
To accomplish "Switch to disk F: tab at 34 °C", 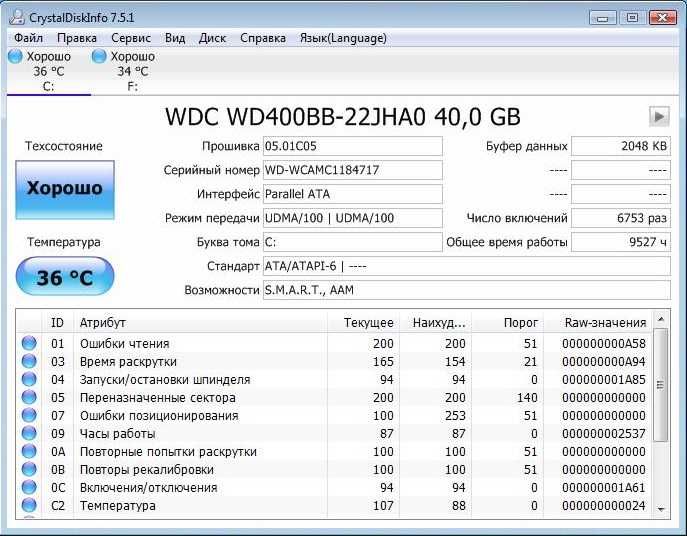I will pos(132,71).
